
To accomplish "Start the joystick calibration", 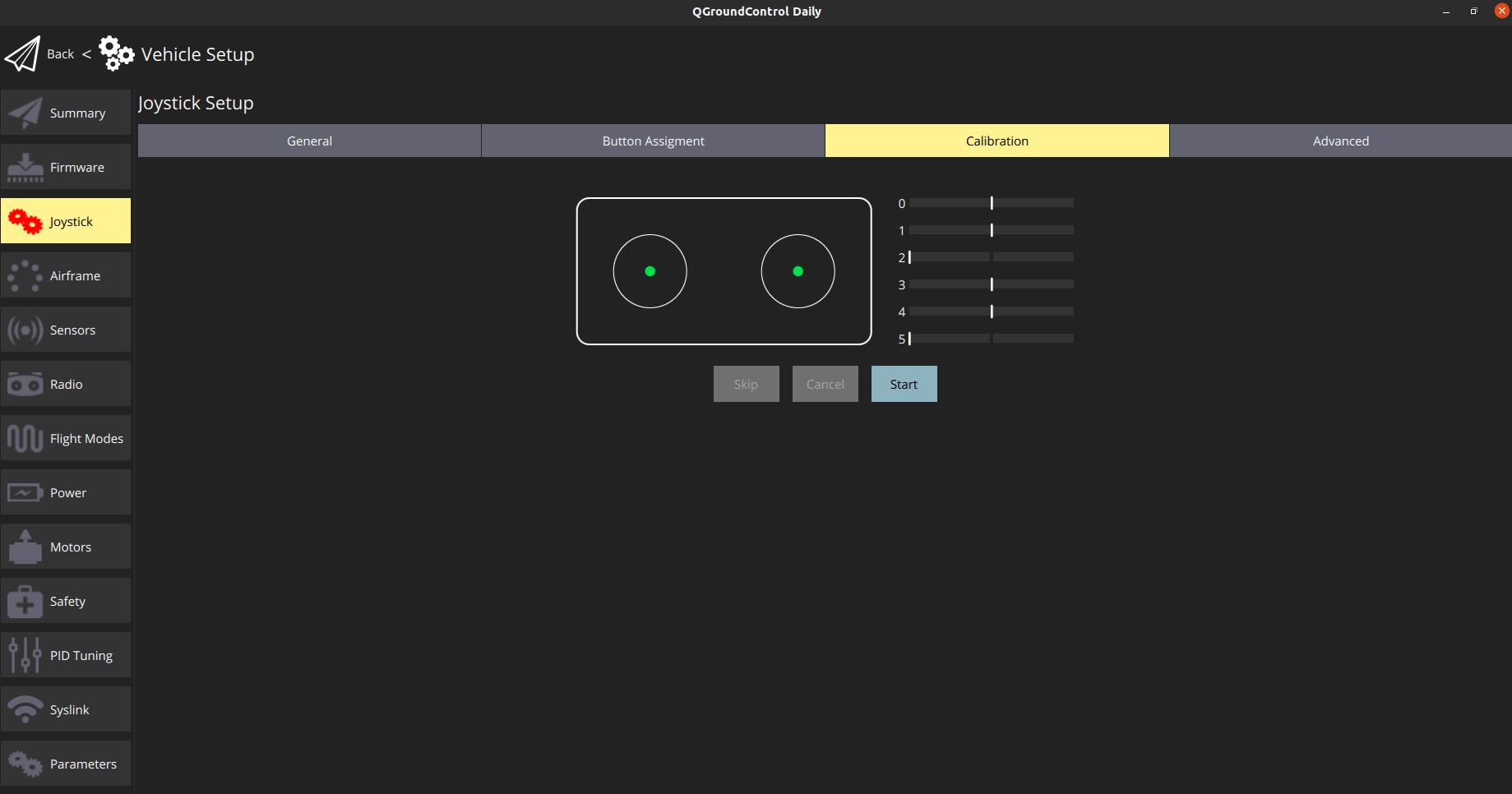I will [903, 383].
